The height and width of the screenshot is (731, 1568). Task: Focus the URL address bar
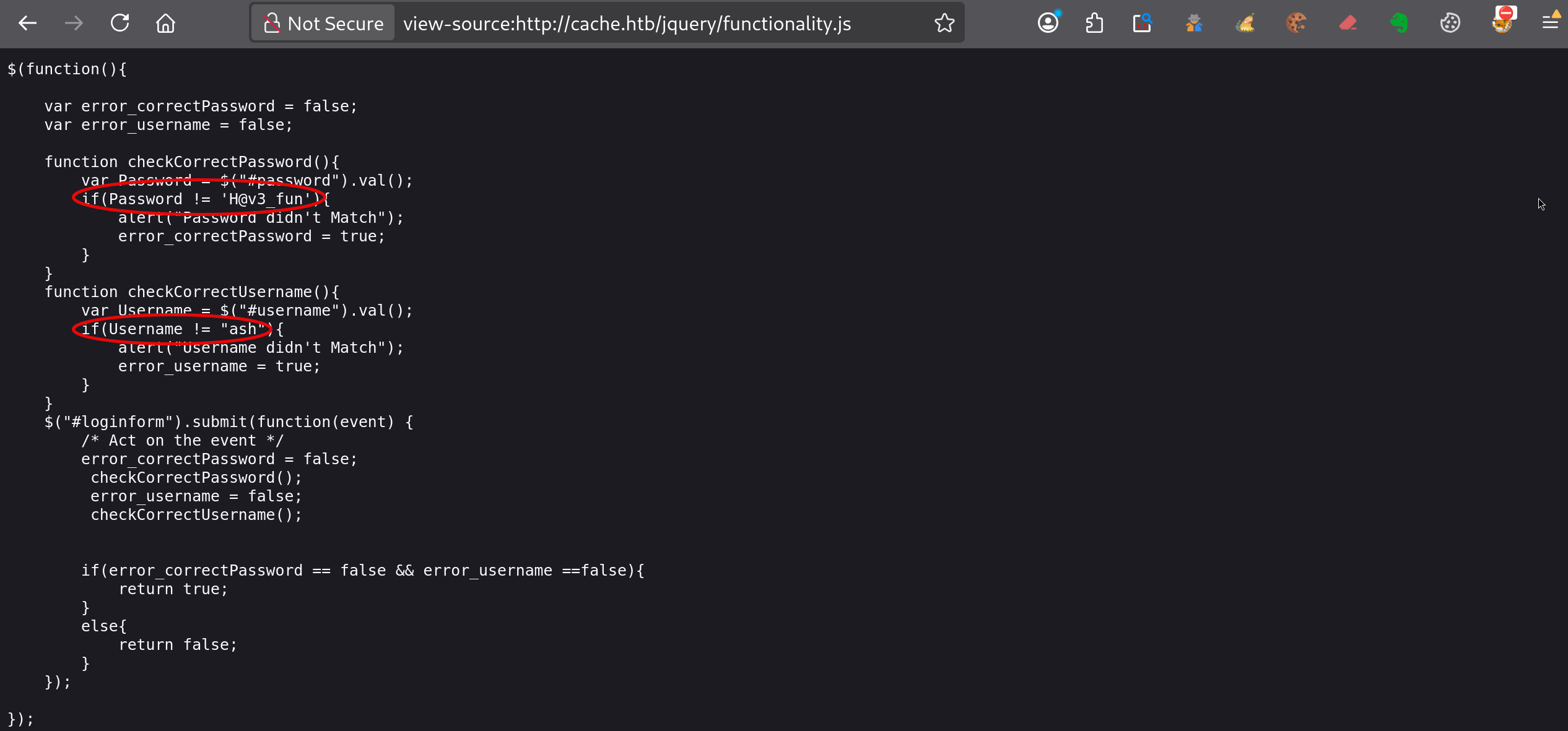[x=627, y=24]
